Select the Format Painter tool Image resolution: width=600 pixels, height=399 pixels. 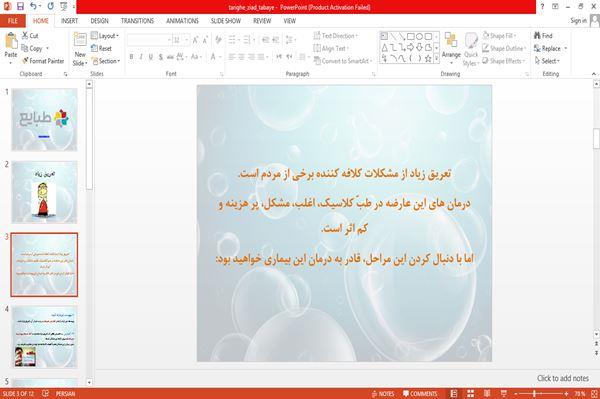(43, 61)
